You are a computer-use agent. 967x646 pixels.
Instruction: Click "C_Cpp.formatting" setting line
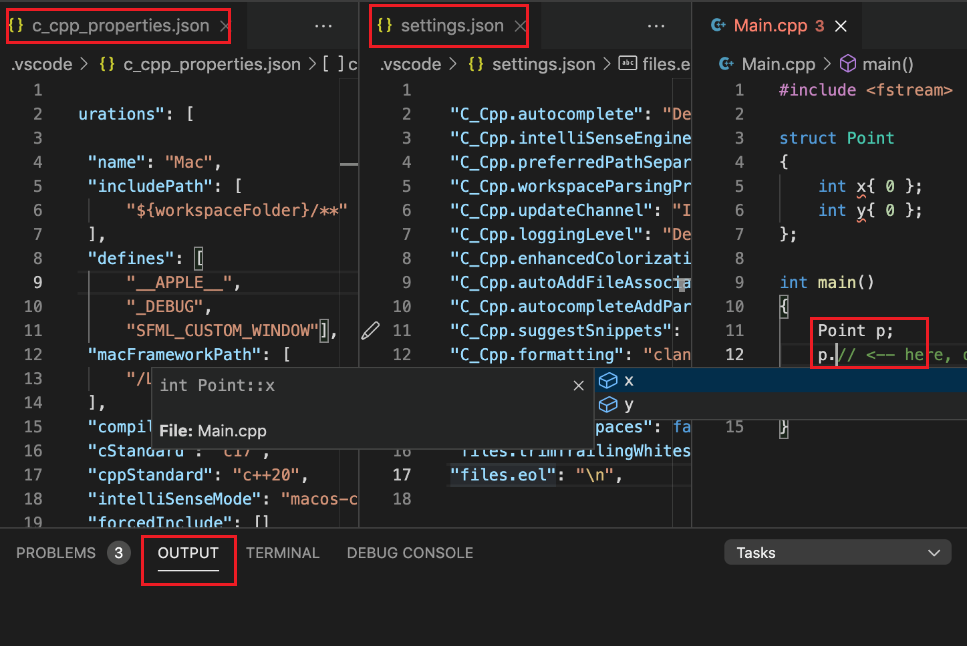point(570,355)
